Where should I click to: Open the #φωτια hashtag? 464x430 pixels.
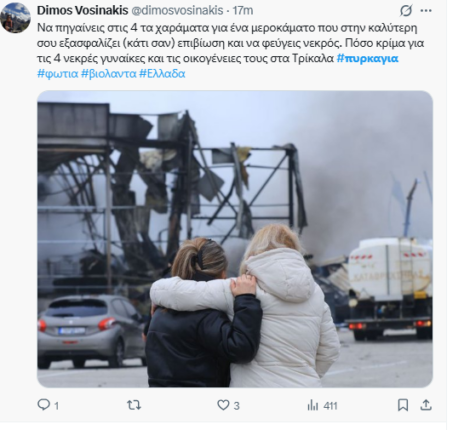pos(58,73)
